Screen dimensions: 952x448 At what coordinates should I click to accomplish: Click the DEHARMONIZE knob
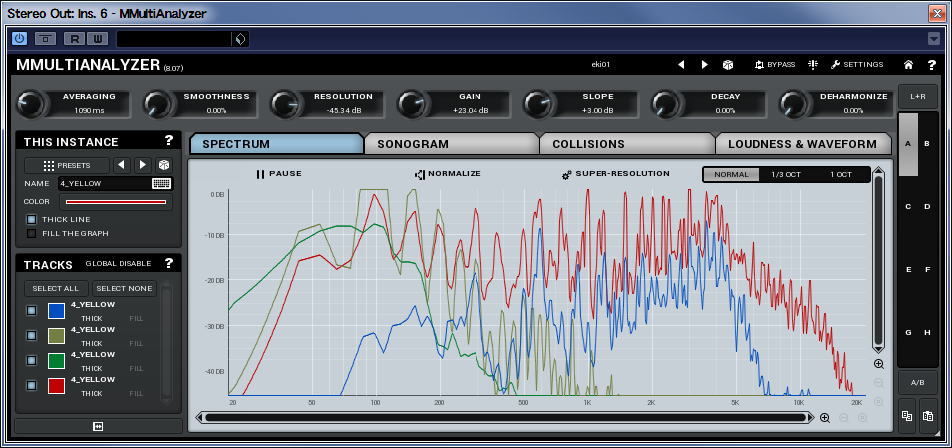click(x=793, y=104)
